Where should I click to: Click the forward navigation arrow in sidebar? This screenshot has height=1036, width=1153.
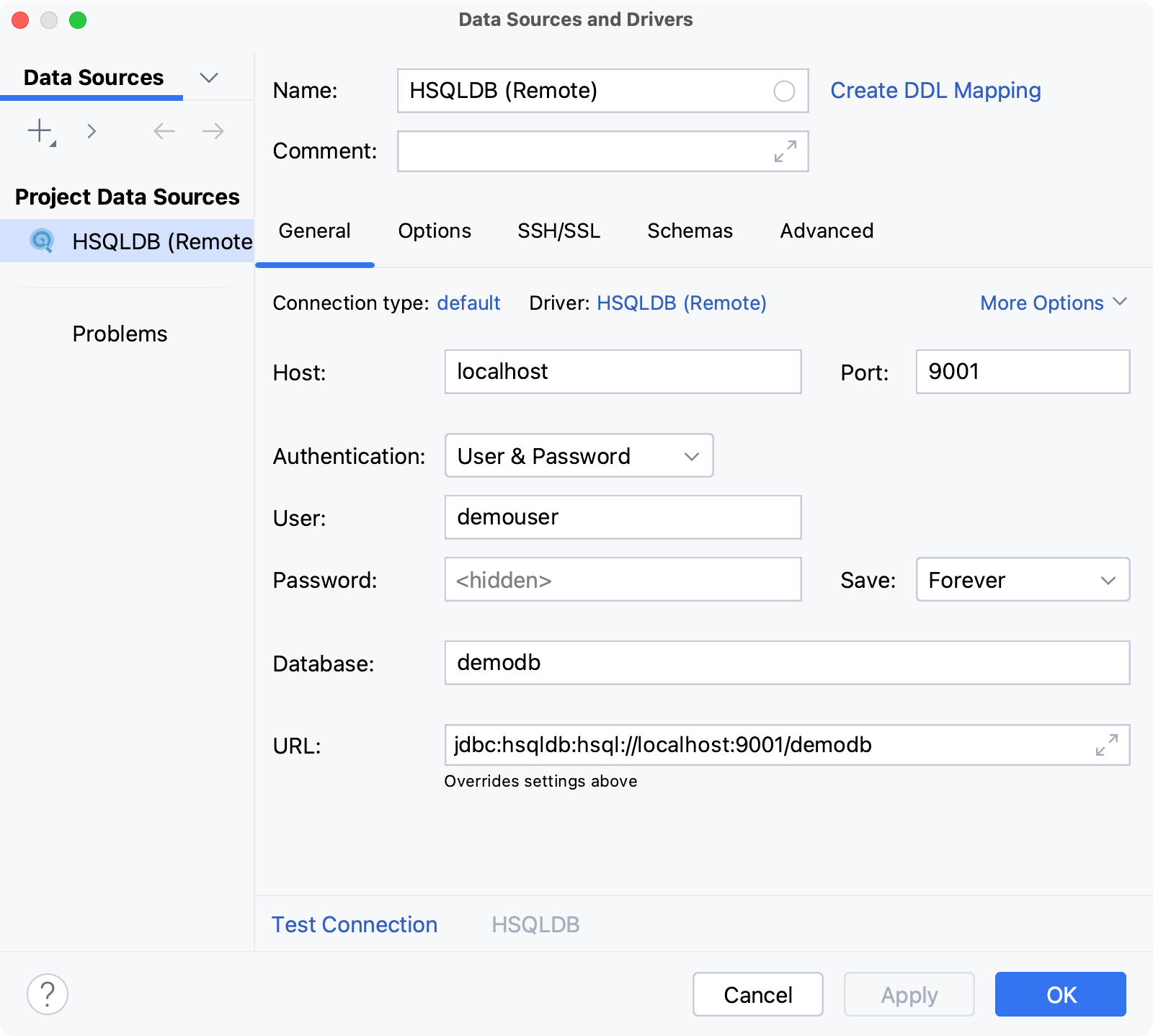tap(212, 131)
